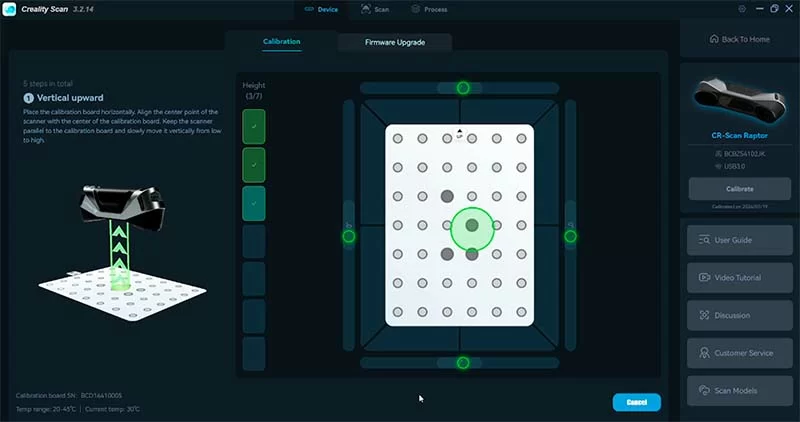Click the up arrow marker on calibration board
Viewport: 800px width, 422px height.
pyautogui.click(x=459, y=133)
